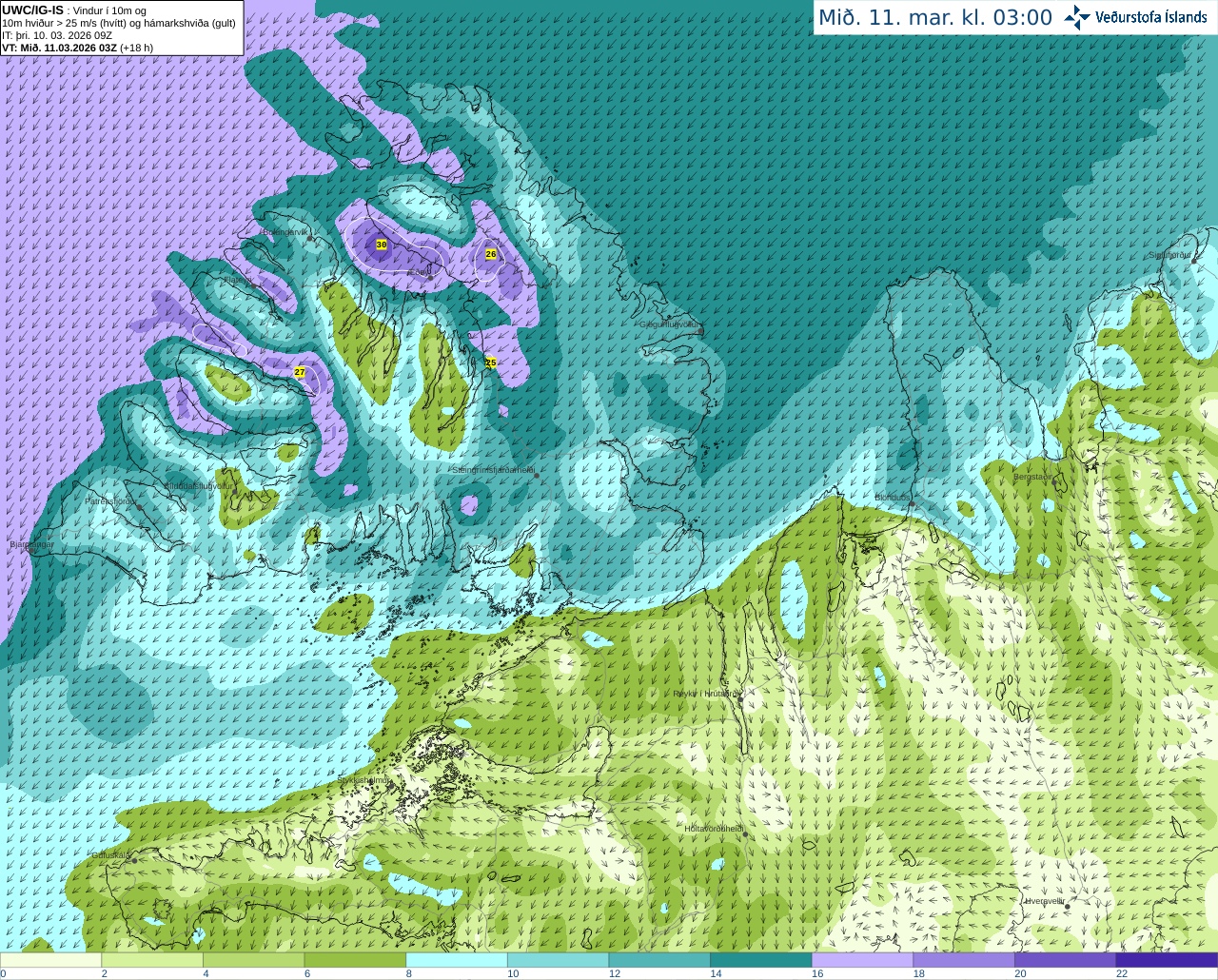This screenshot has height=980, width=1218.
Task: Click the yellow gust label 25
Action: 491,363
